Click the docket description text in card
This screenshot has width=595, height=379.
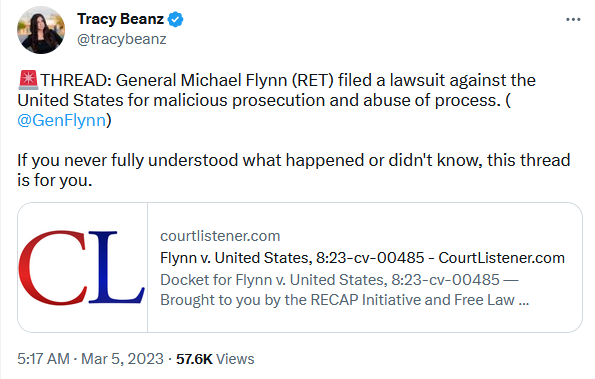point(344,290)
